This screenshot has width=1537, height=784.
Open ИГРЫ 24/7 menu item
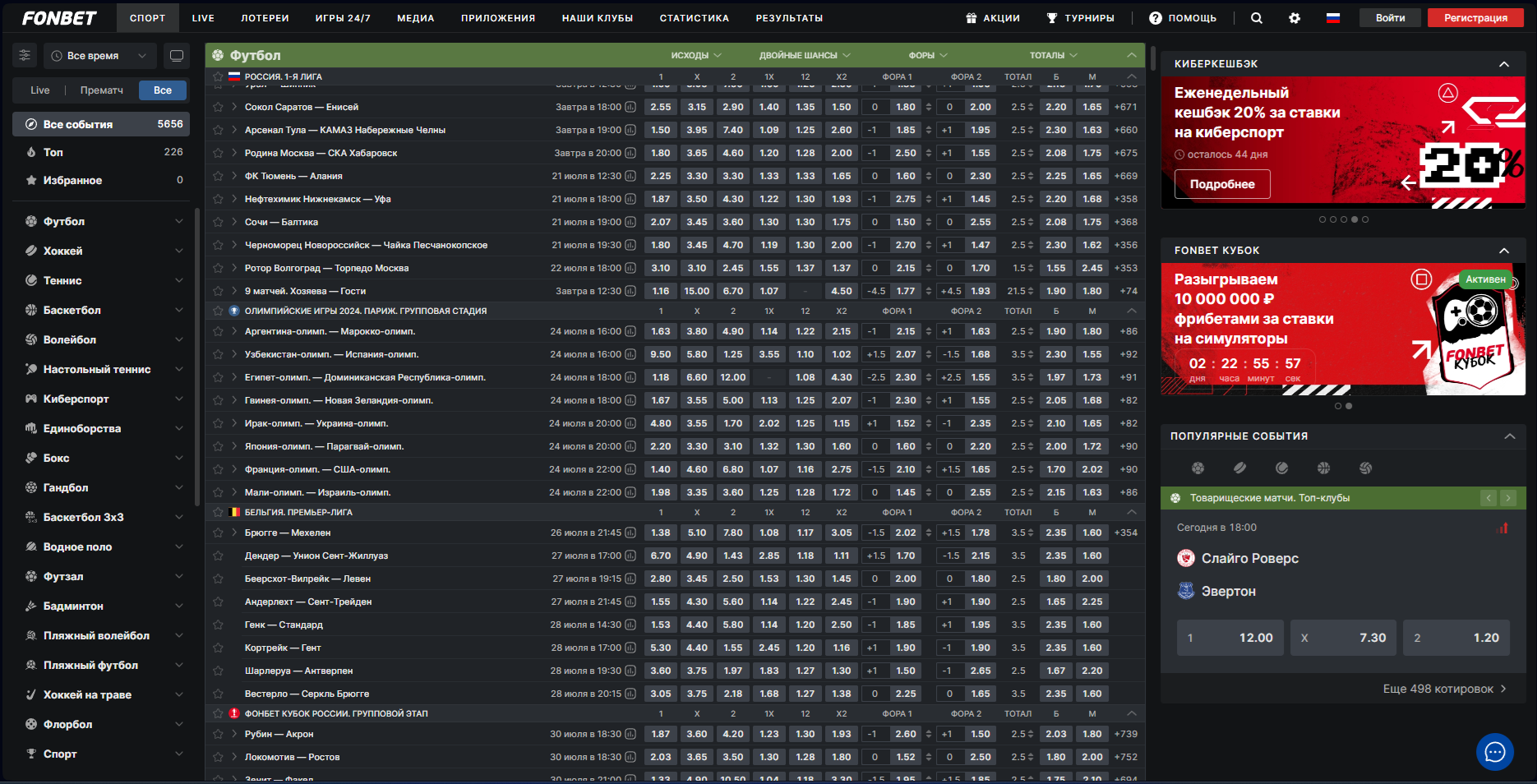343,18
